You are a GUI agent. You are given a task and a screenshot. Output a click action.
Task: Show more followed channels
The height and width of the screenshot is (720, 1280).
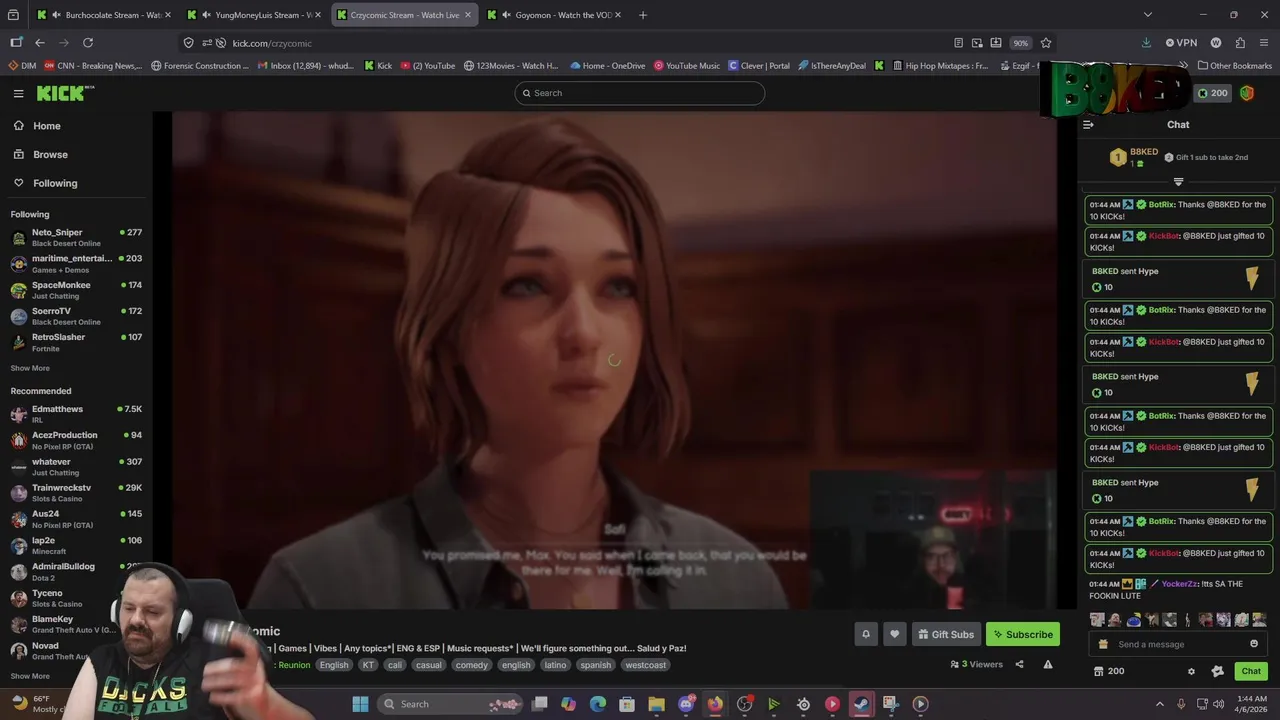(30, 368)
